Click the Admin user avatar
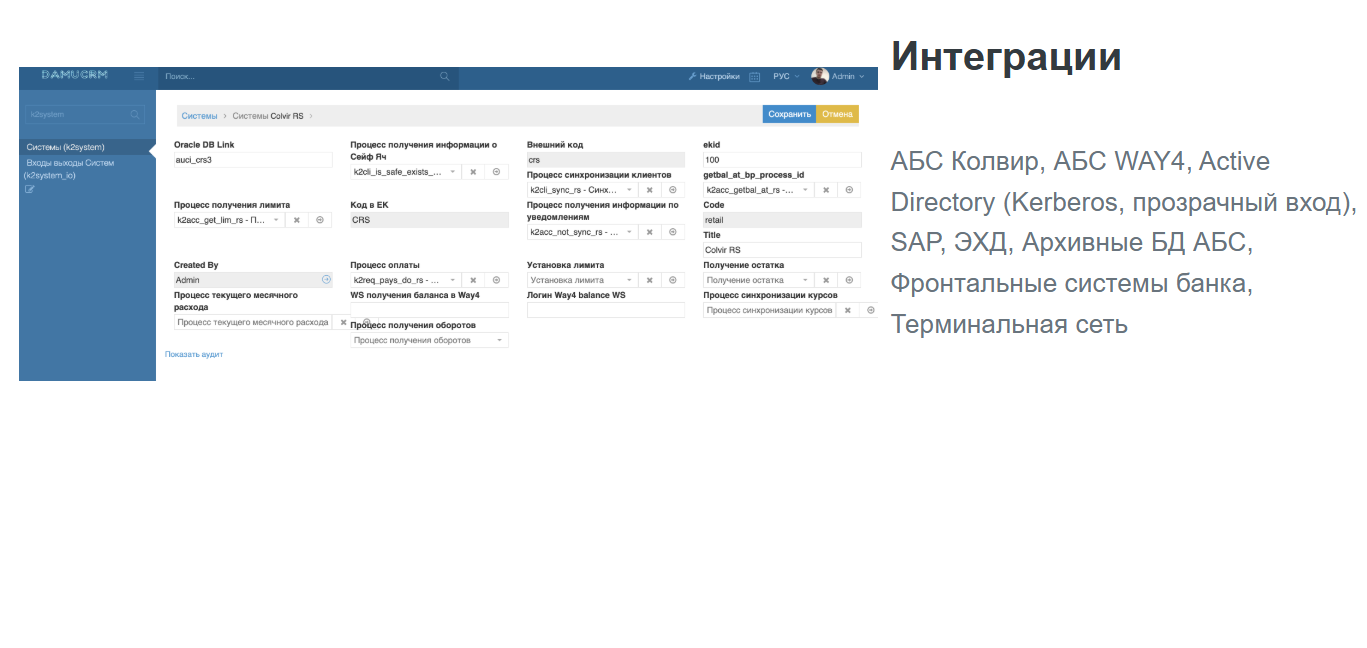Viewport: 1367px width, 648px height. [x=820, y=76]
